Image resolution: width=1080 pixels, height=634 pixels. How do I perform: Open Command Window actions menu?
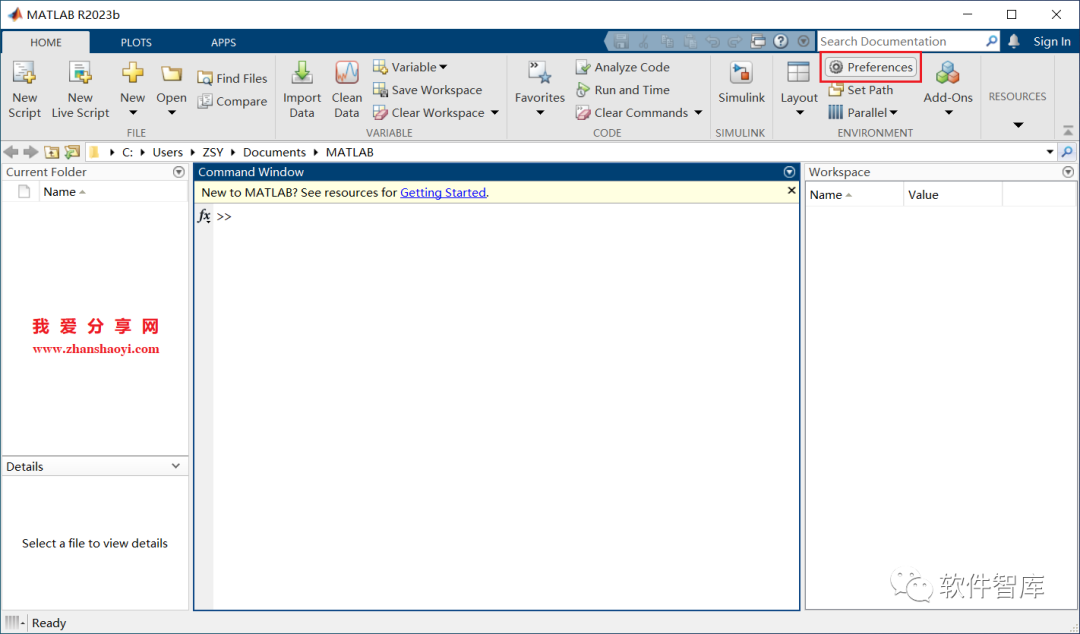tap(789, 172)
